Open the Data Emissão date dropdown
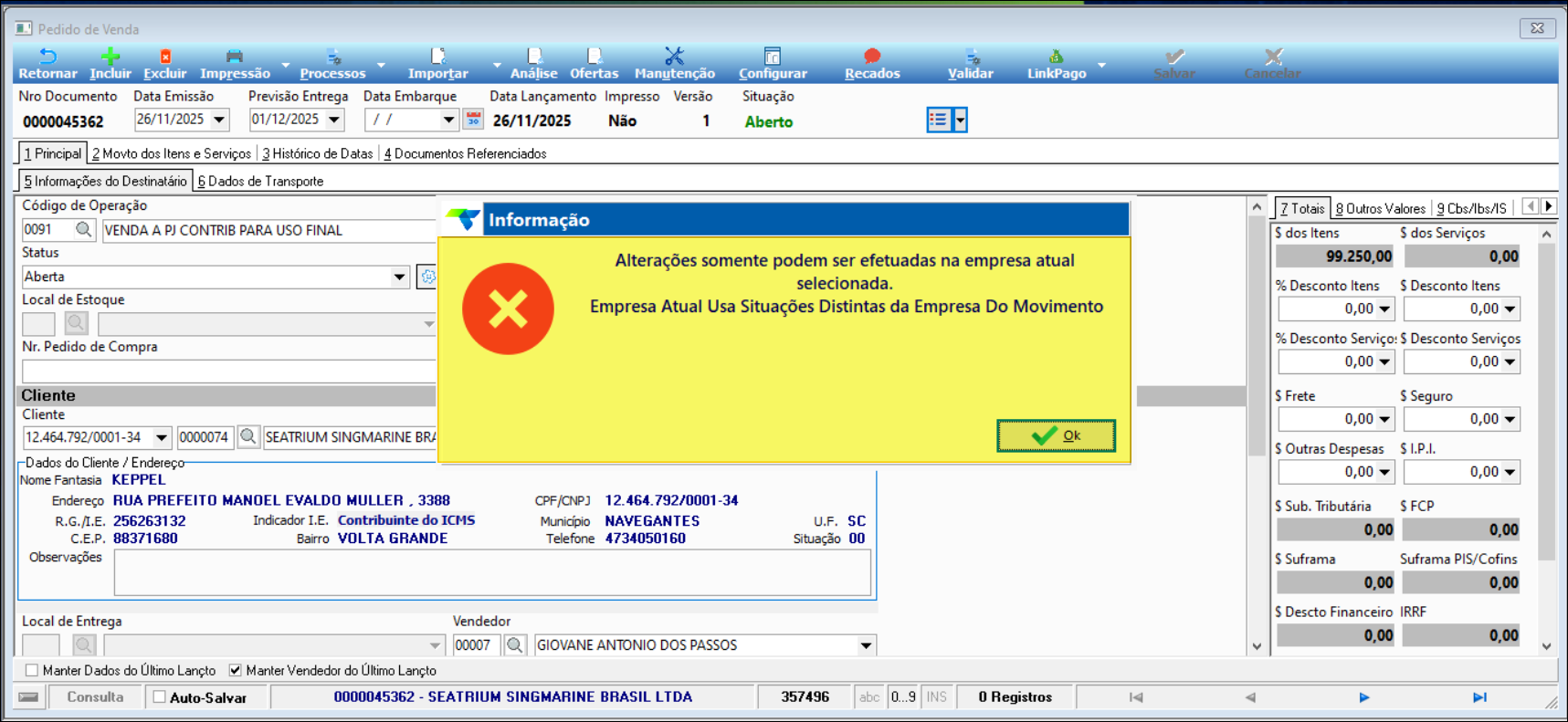The image size is (1568, 722). coord(219,120)
